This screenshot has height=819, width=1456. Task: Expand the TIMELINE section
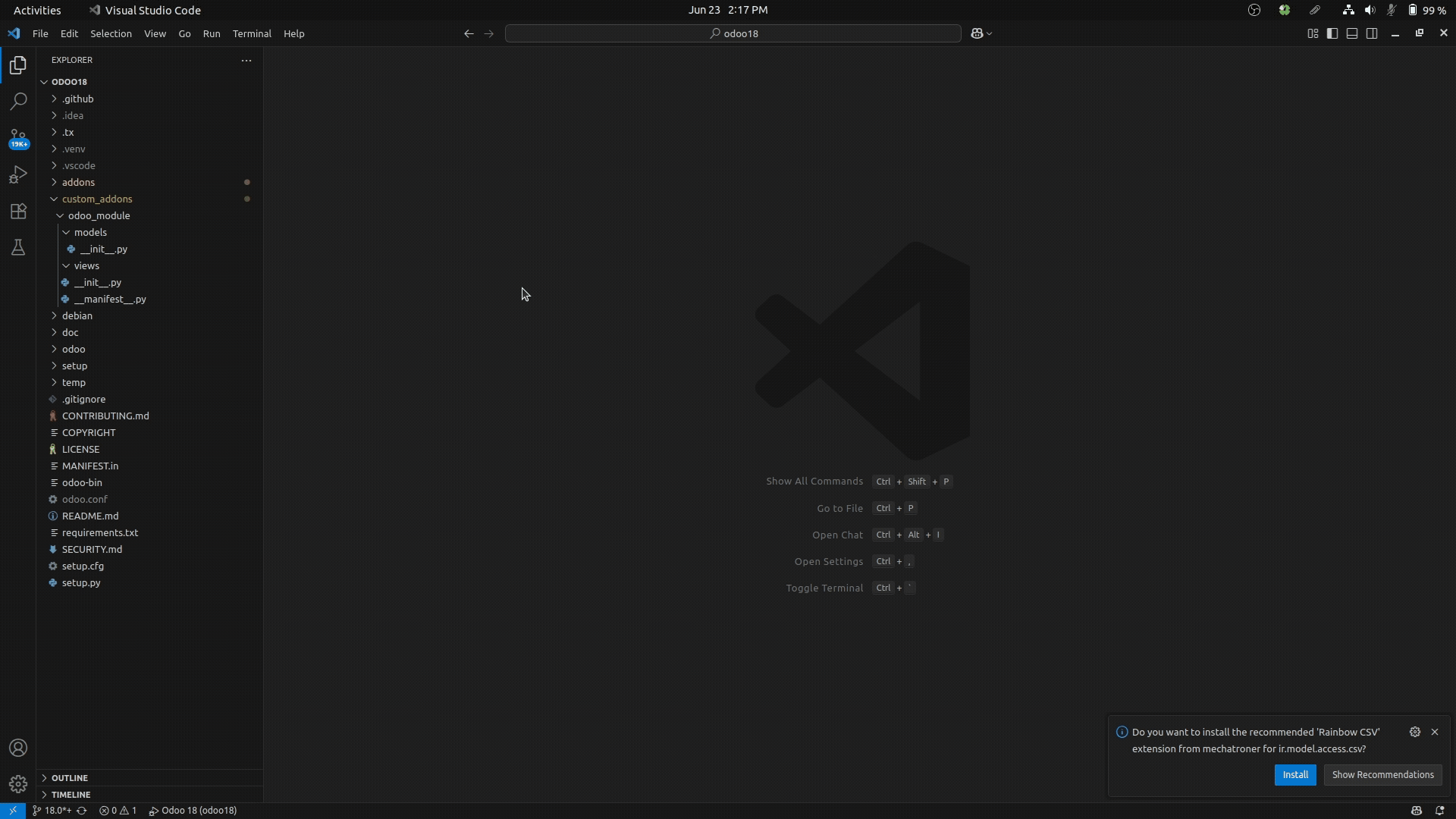click(x=149, y=795)
